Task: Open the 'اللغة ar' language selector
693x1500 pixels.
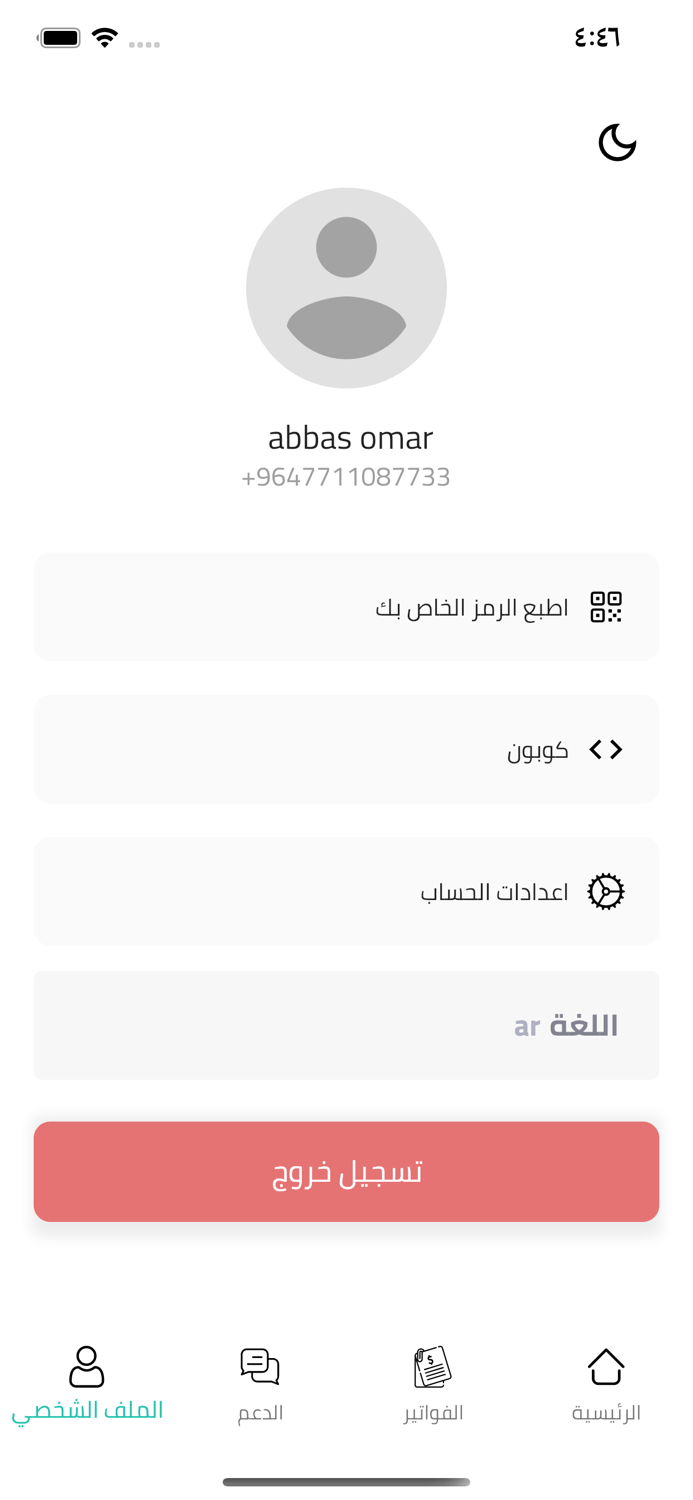Action: coord(346,1025)
